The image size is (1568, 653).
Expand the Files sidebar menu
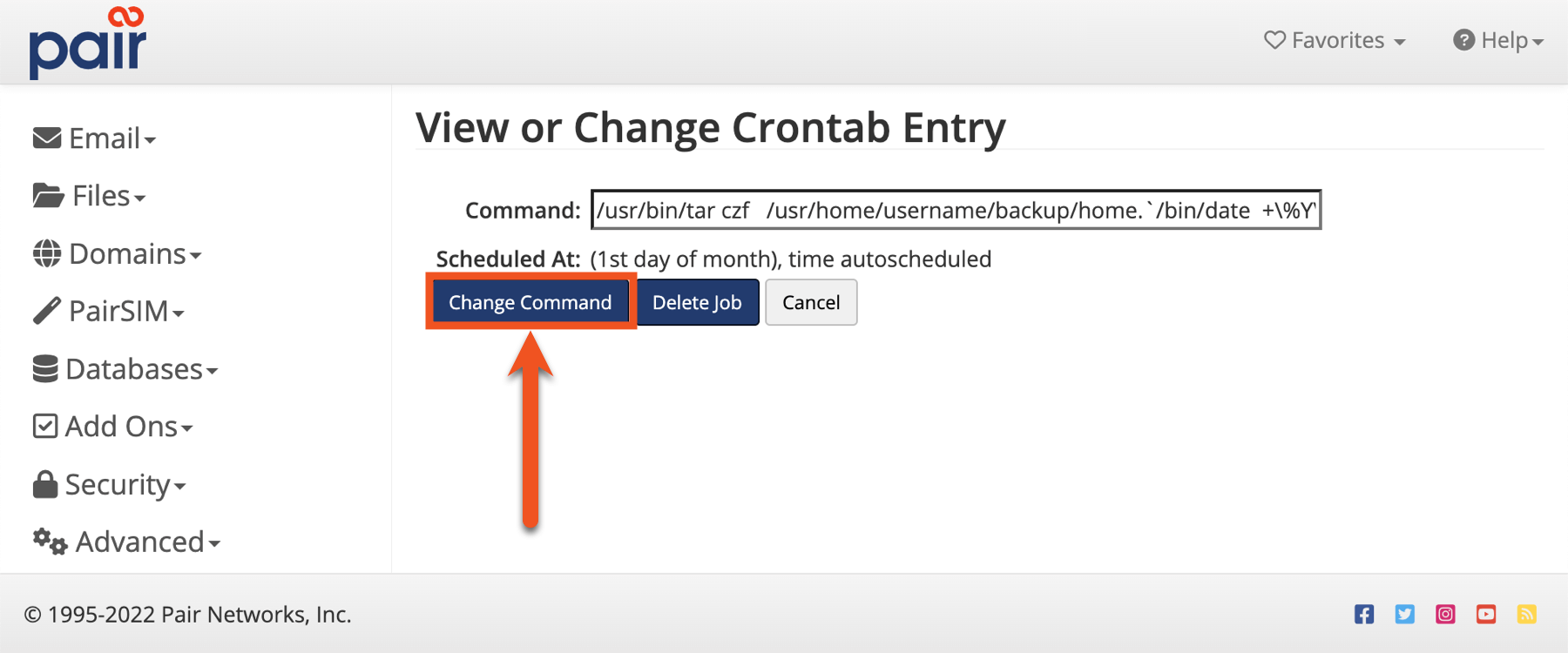(x=103, y=196)
